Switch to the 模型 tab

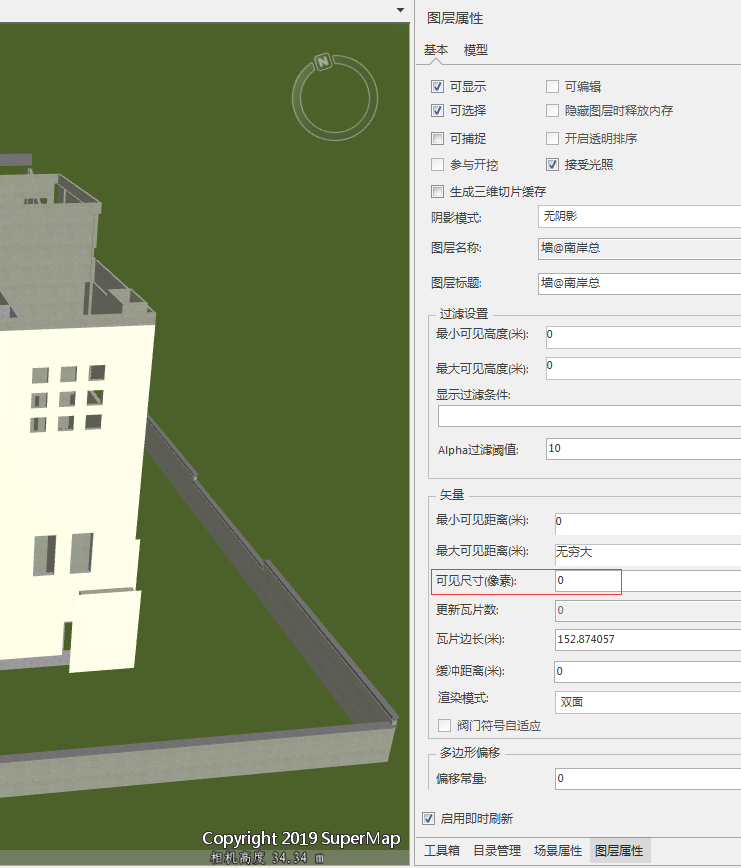475,50
